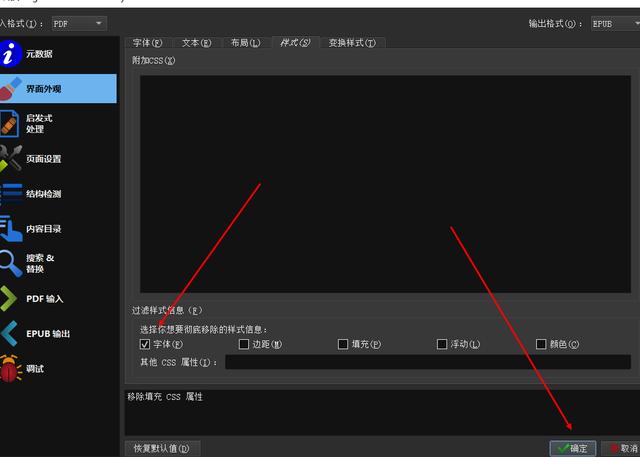Enable the 边距(M) filter checkbox
This screenshot has width=640, height=457.
point(244,344)
